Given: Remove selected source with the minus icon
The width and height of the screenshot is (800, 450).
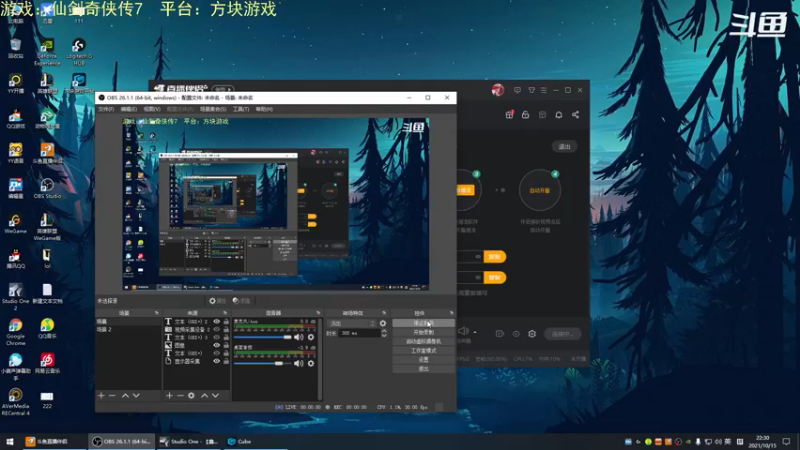Looking at the screenshot, I should pyautogui.click(x=180, y=395).
